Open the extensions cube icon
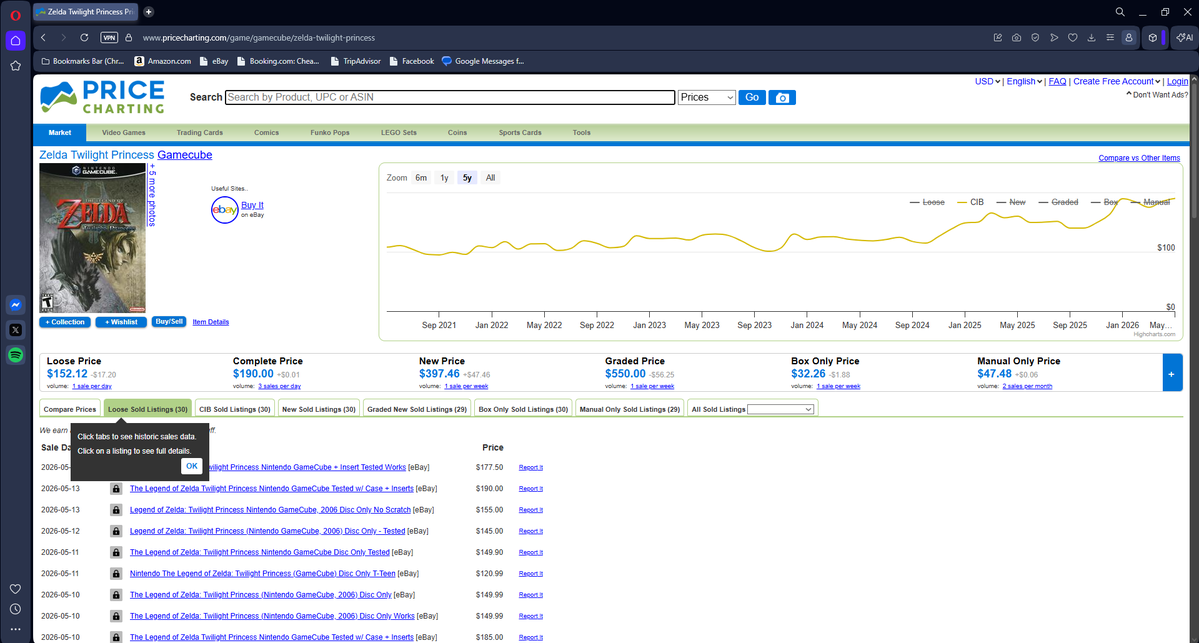 pos(1153,37)
